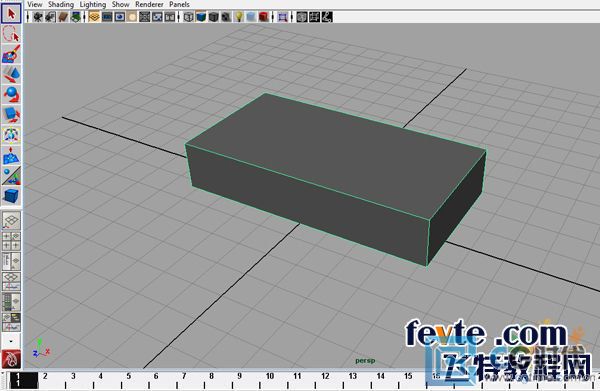Toggle Use All Lights bulb icon
600x391 pixels.
(x=239, y=17)
